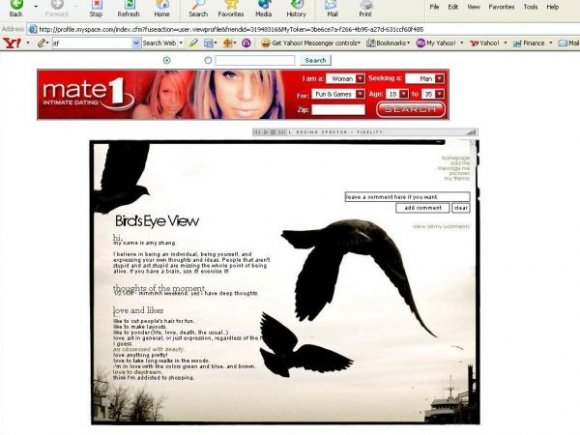
Task: Click the add comment button
Action: pos(422,208)
